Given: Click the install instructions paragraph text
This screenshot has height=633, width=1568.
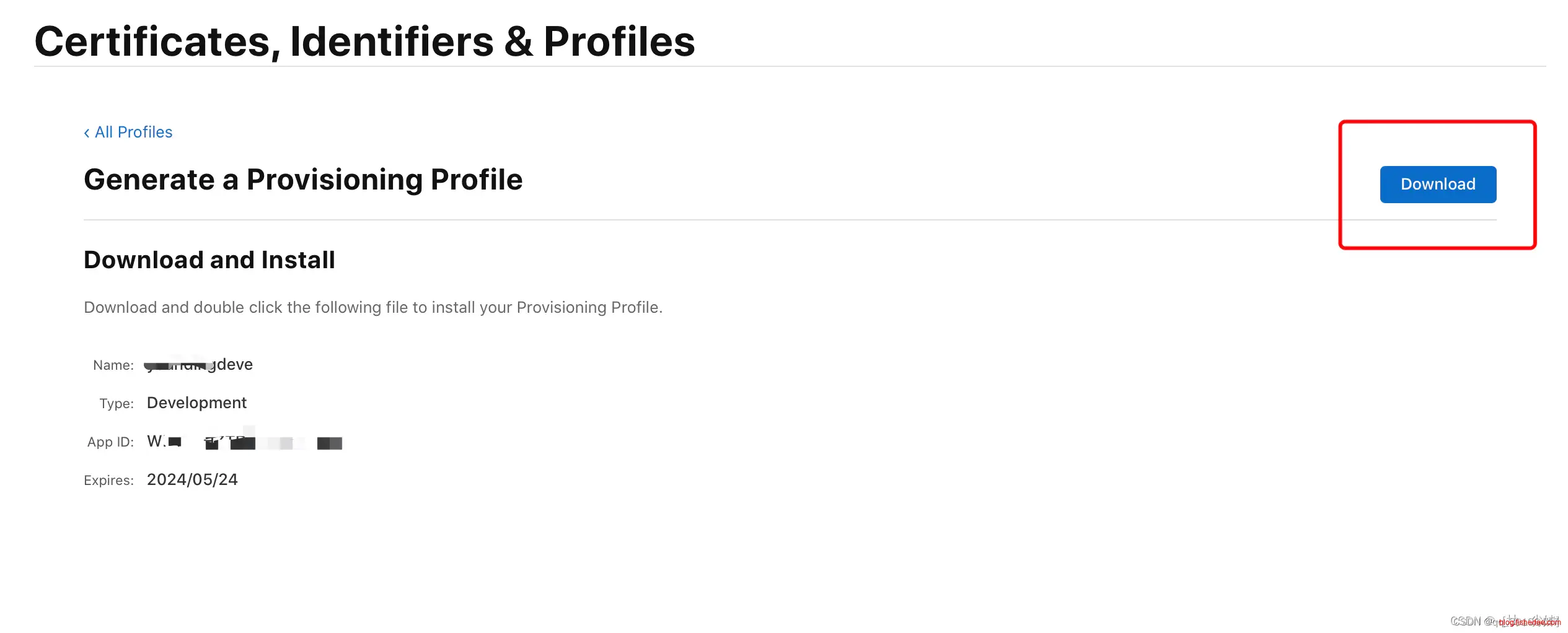Looking at the screenshot, I should [373, 308].
